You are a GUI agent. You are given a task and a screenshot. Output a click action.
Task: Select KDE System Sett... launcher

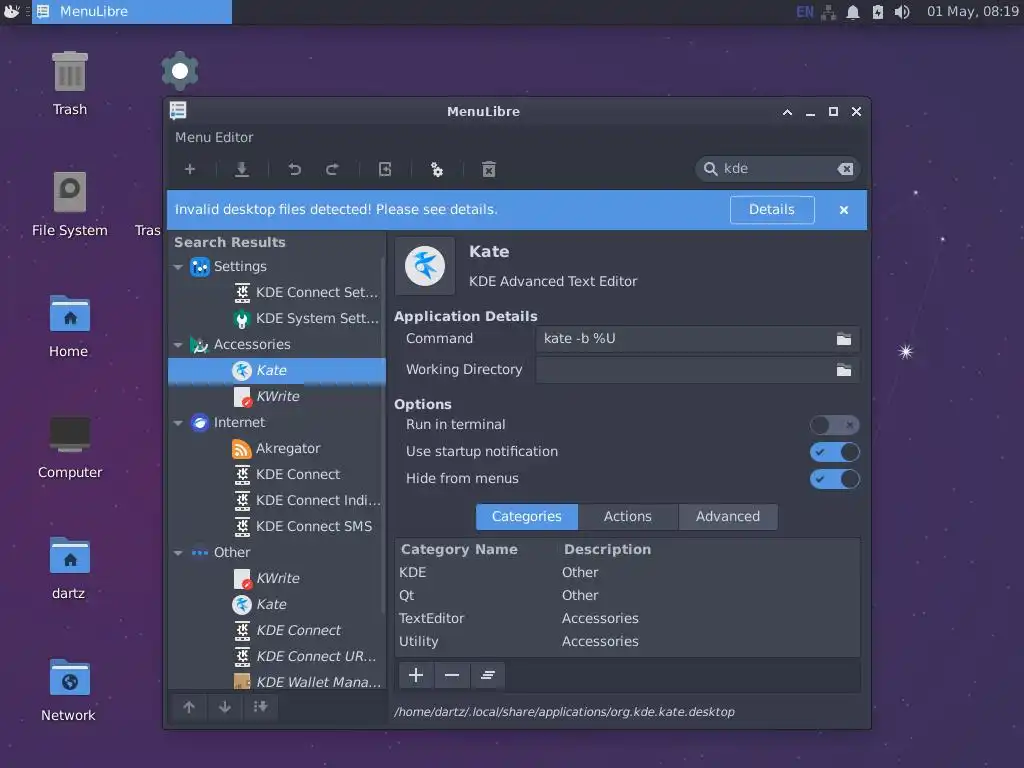(277, 319)
